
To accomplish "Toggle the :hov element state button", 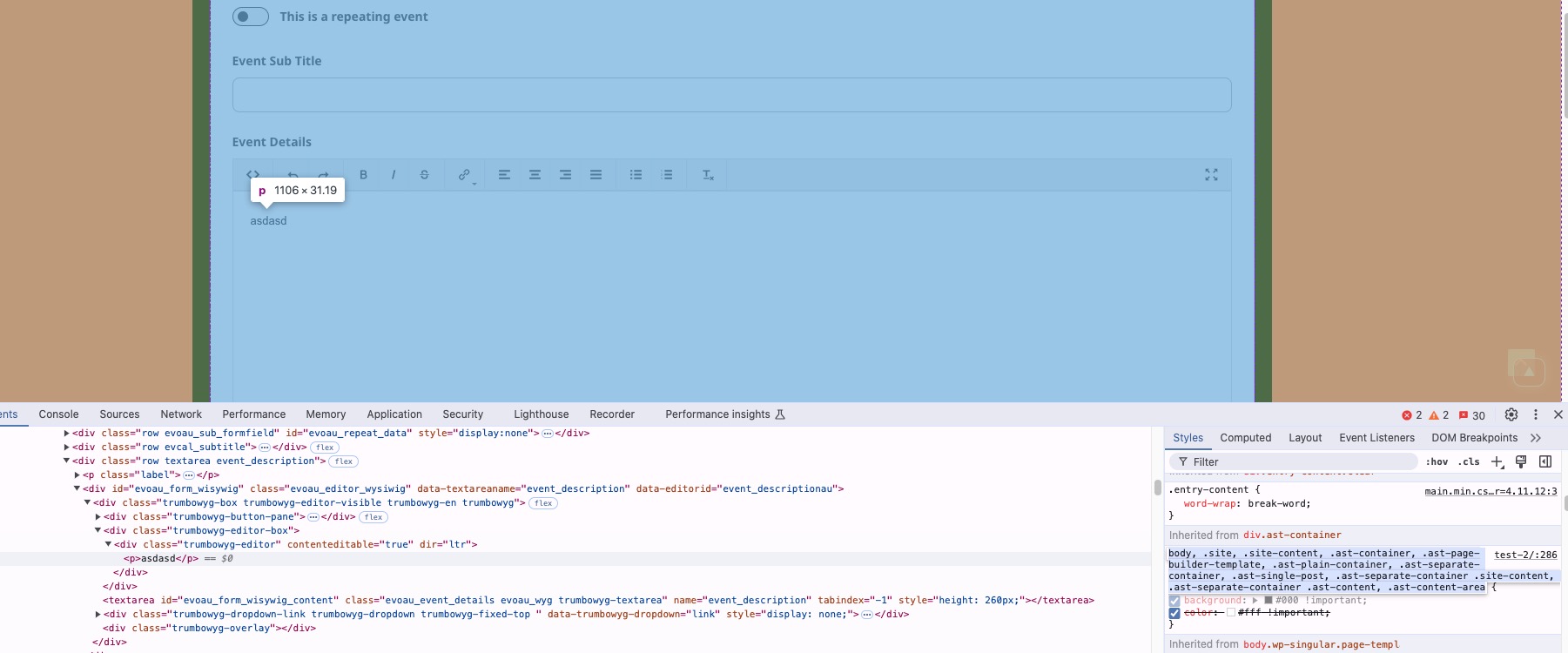I will coord(1437,462).
